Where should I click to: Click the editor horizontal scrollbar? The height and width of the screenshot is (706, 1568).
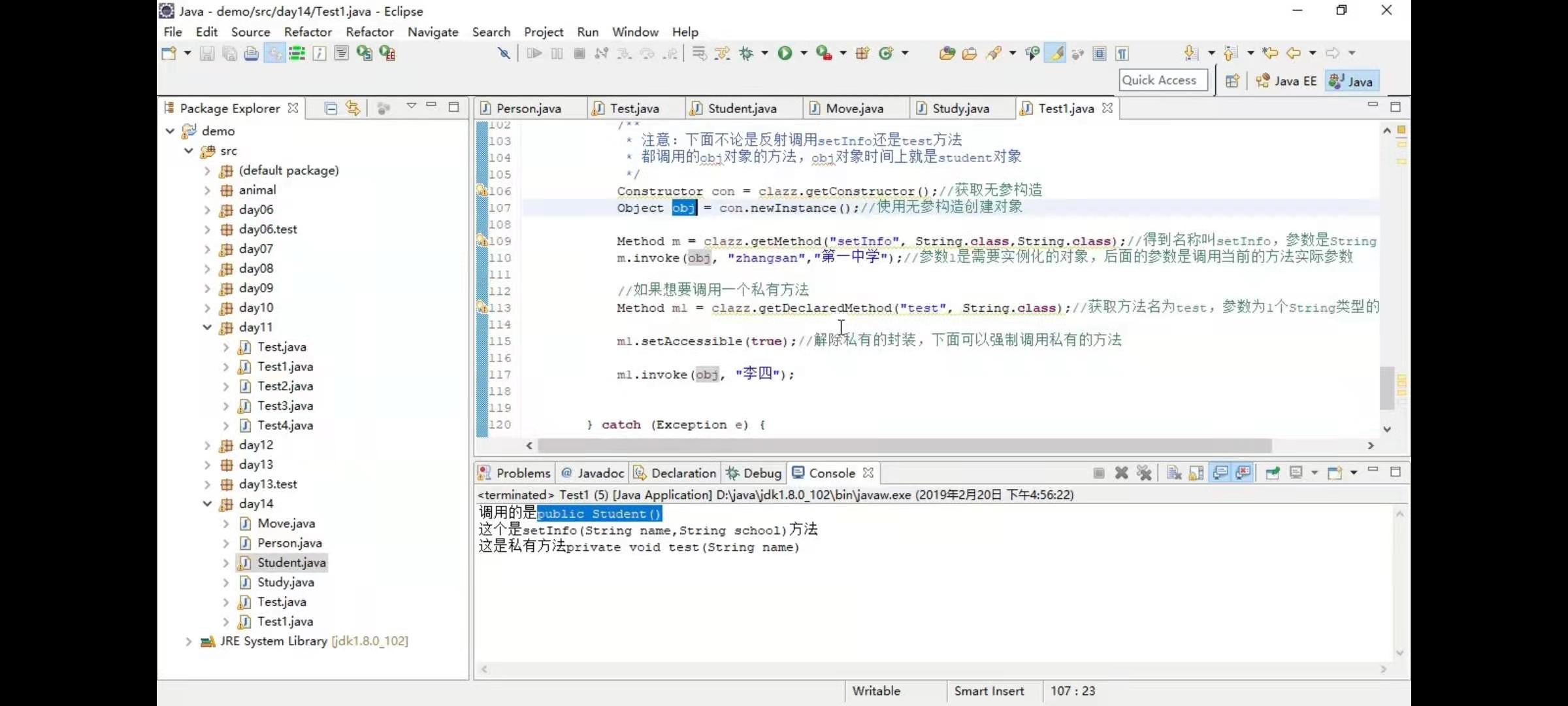tap(904, 446)
